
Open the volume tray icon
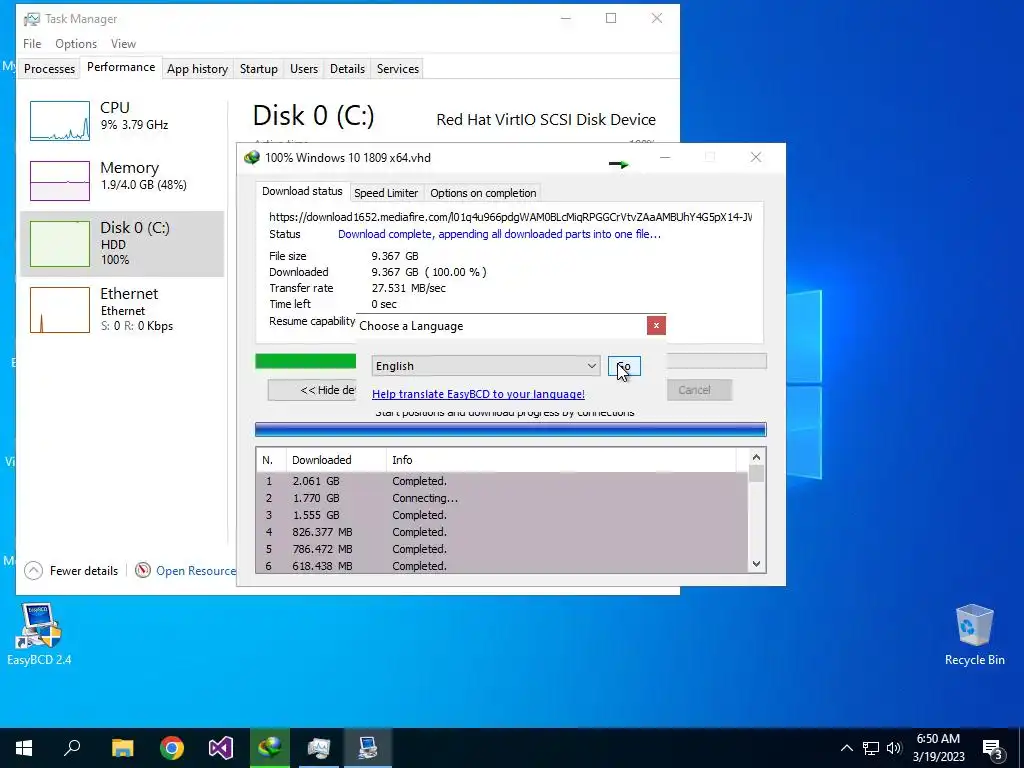pos(894,748)
